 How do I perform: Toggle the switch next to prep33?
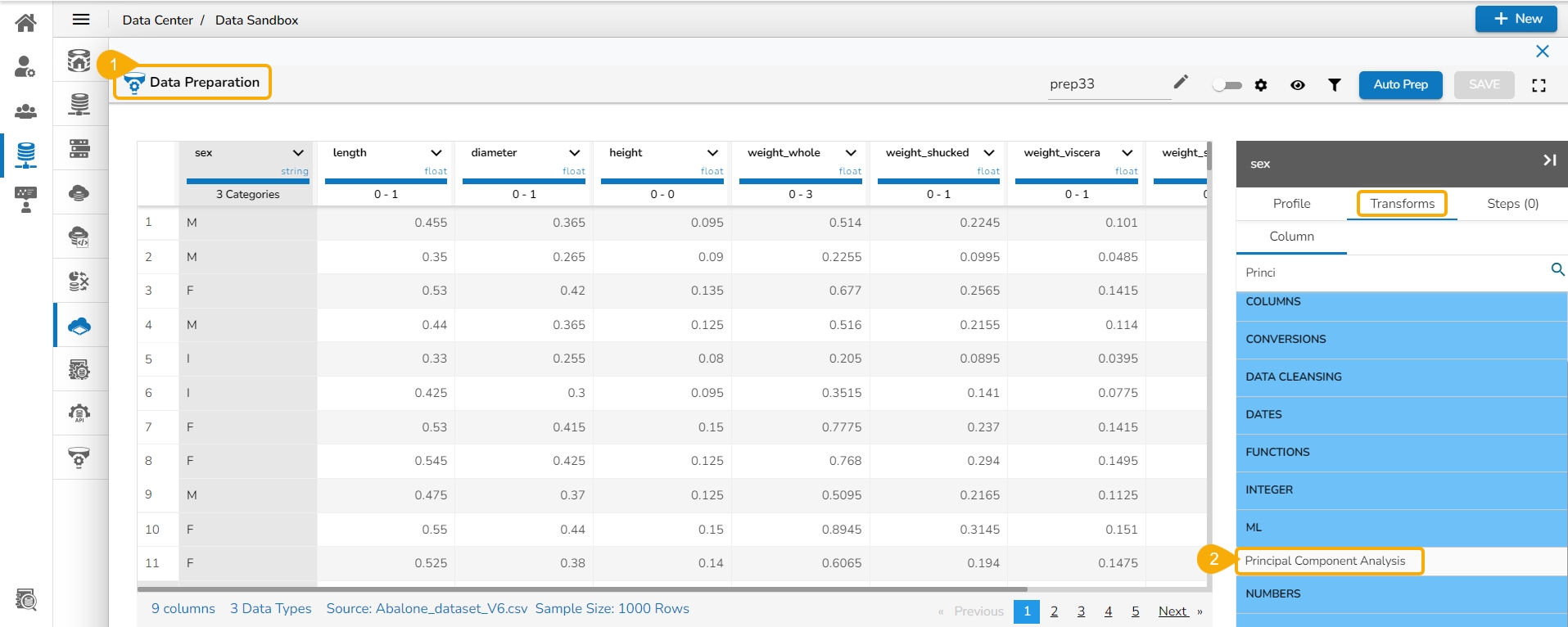point(1227,85)
